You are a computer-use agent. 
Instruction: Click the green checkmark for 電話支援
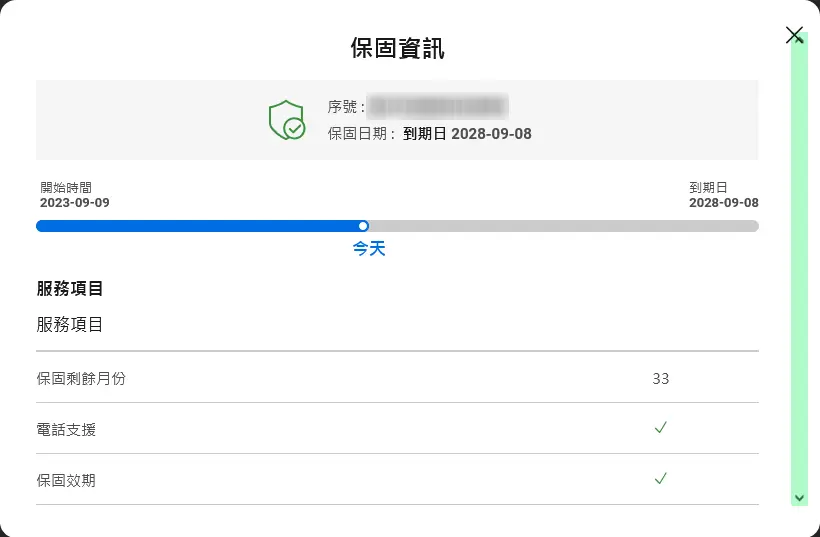pos(660,428)
